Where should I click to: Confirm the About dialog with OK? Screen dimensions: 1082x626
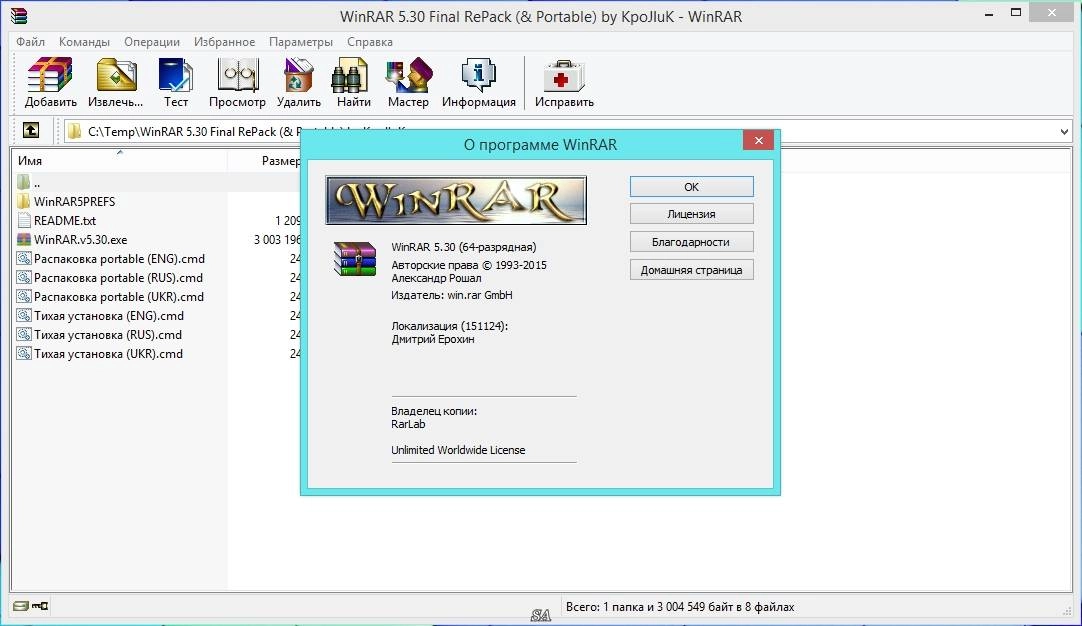[691, 186]
